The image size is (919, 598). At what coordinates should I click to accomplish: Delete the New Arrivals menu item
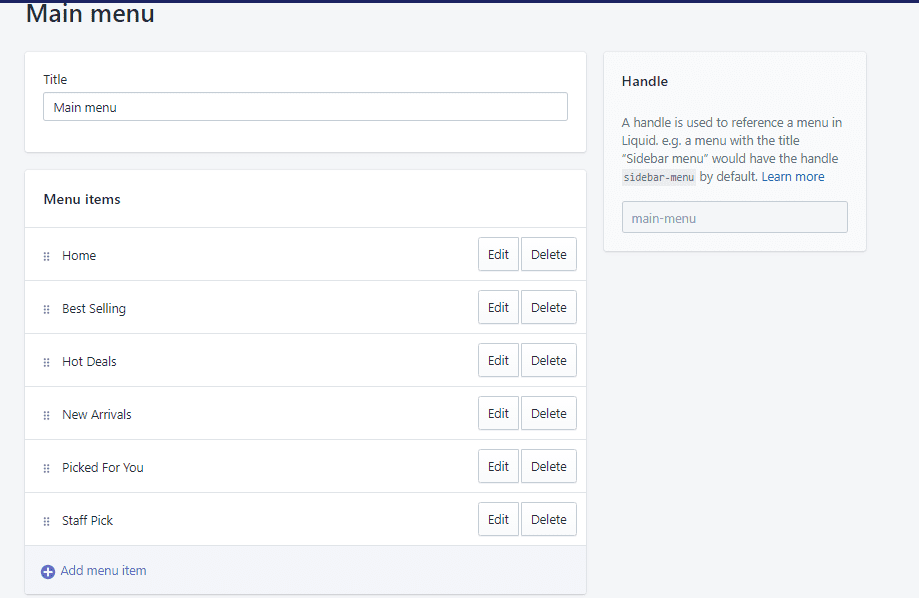coord(549,413)
